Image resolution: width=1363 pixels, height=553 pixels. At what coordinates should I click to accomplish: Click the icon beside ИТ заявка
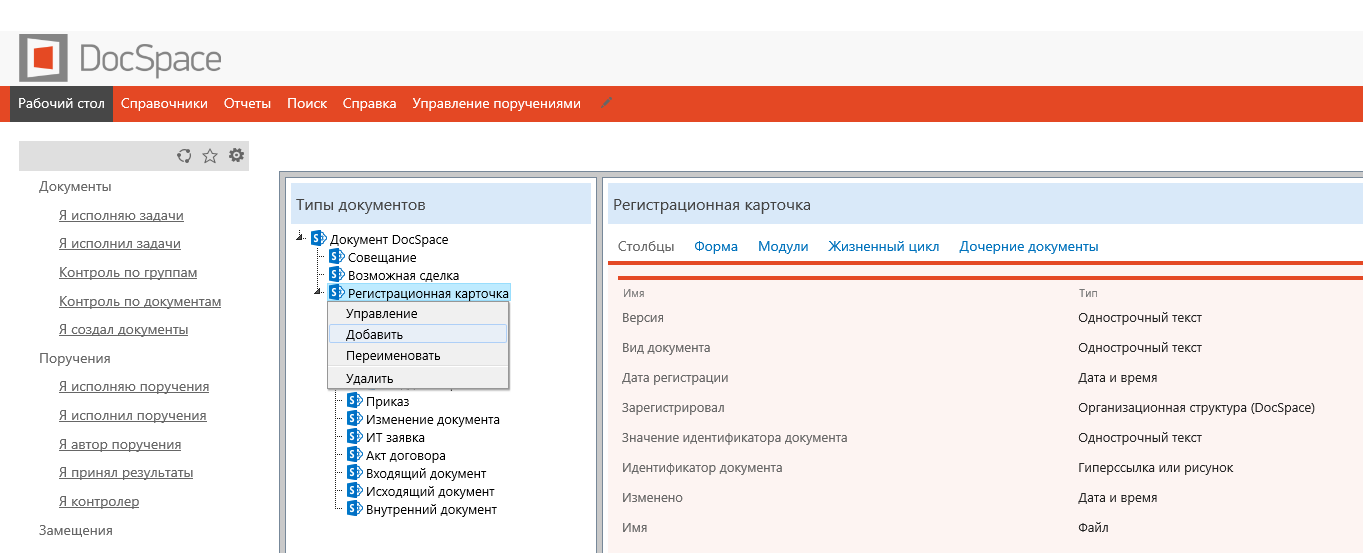click(355, 437)
